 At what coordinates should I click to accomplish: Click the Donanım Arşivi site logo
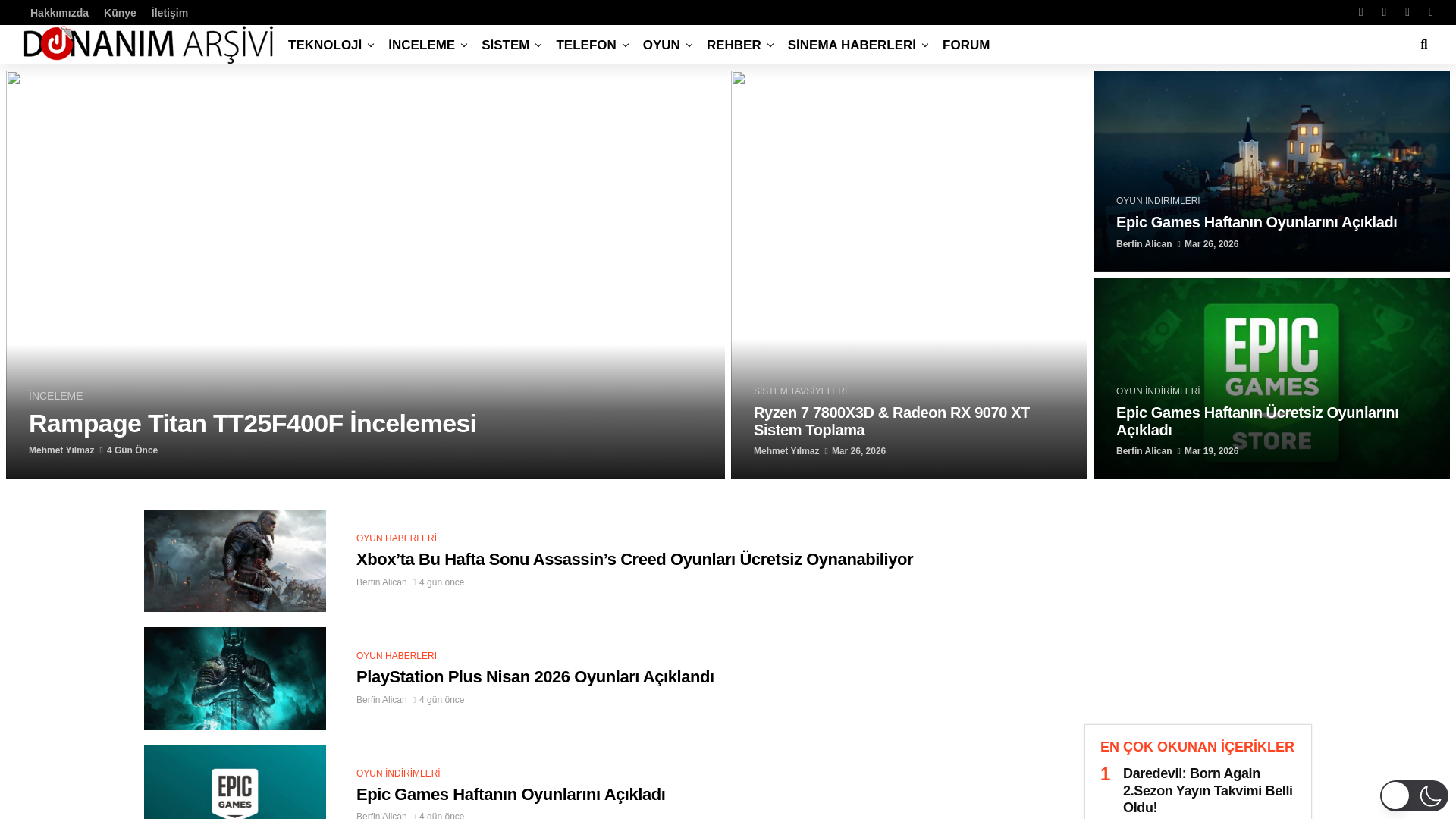point(148,45)
